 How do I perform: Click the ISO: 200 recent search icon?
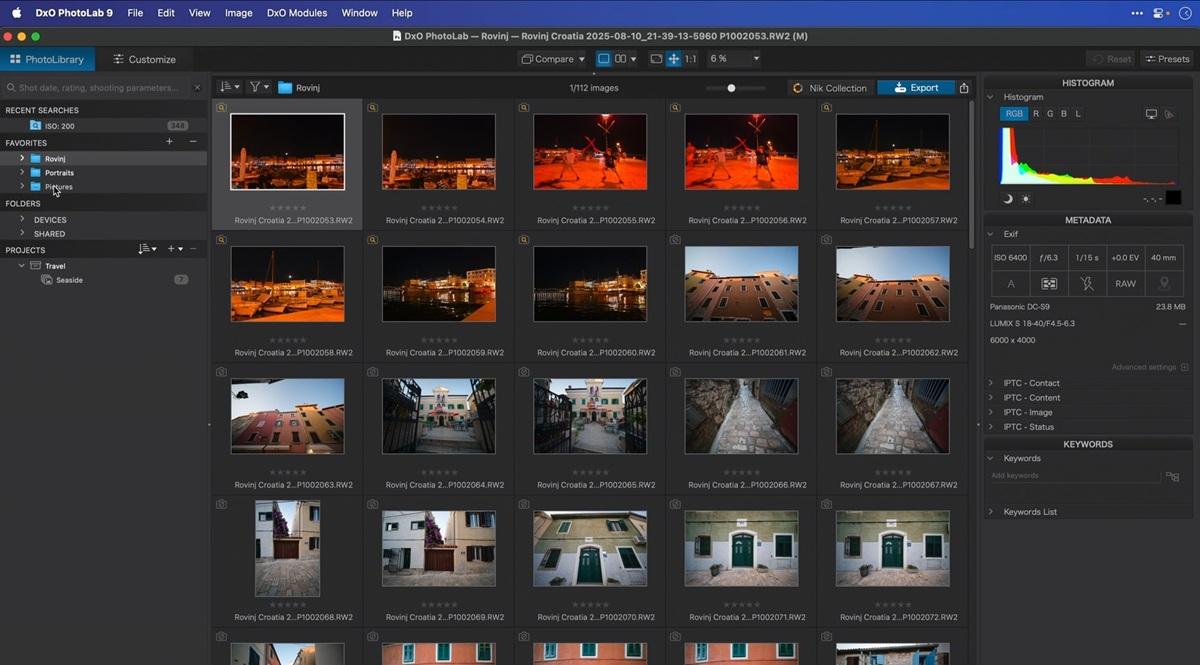click(x=36, y=126)
